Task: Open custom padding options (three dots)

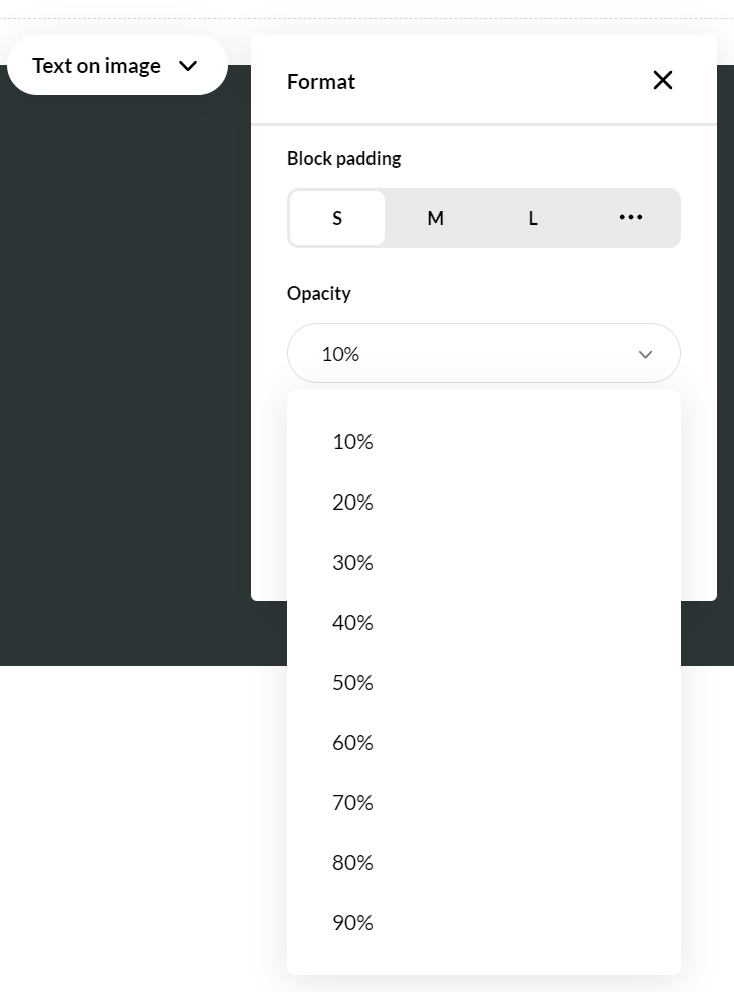Action: click(631, 218)
